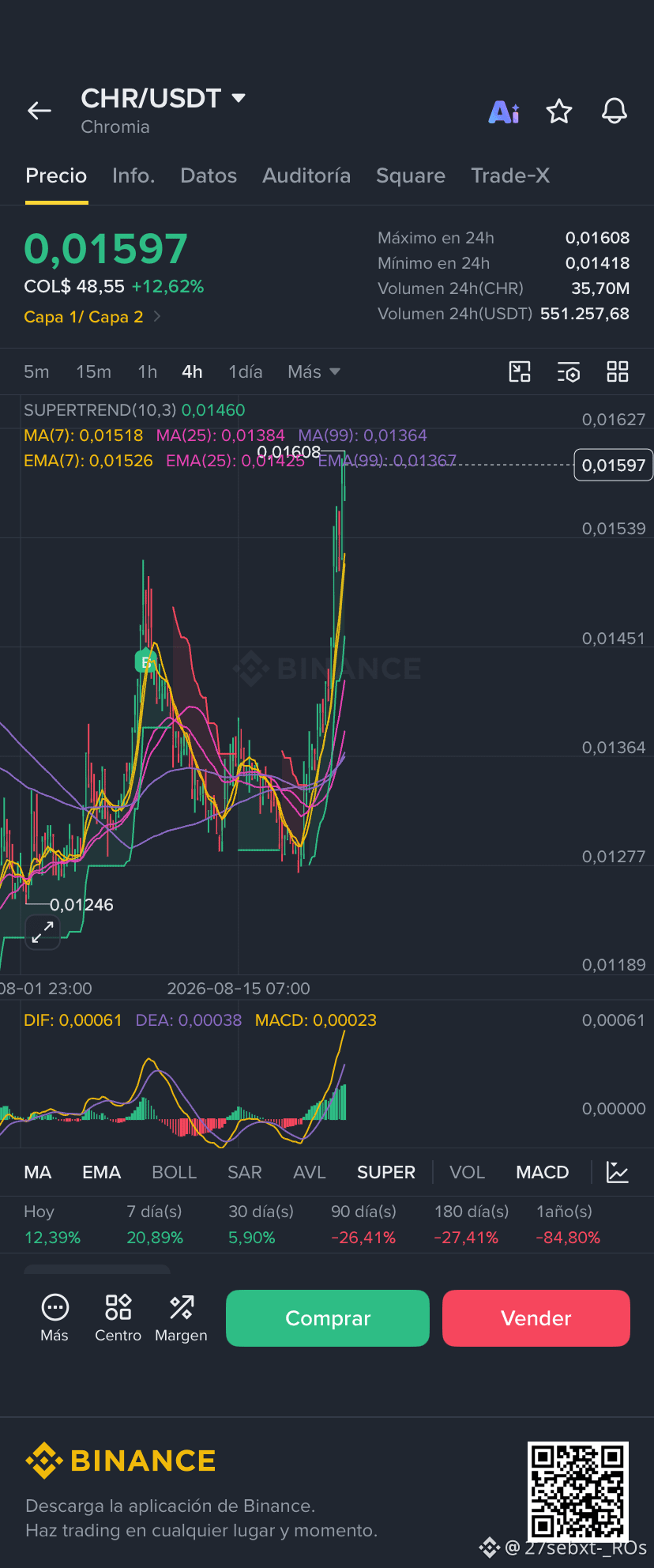
Task: Open the AI assistant icon
Action: (x=504, y=112)
